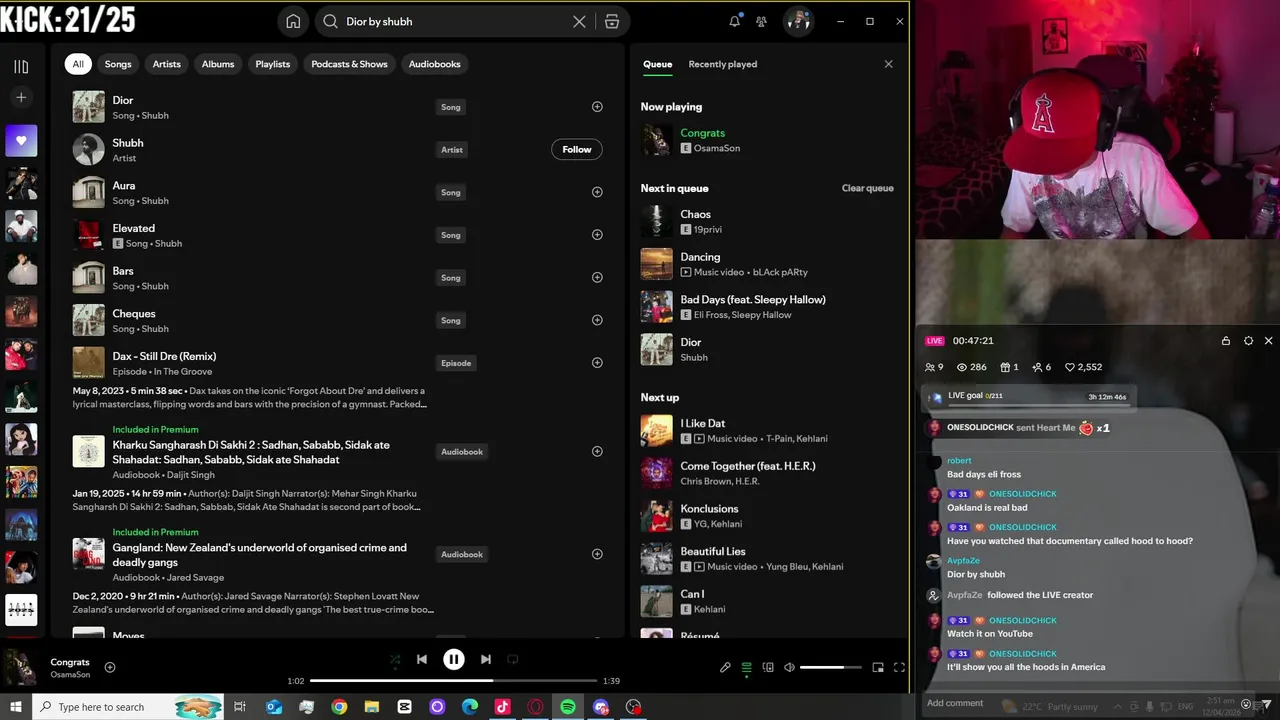Add Elevated song to Liked Songs
The width and height of the screenshot is (1280, 720).
pyautogui.click(x=597, y=235)
